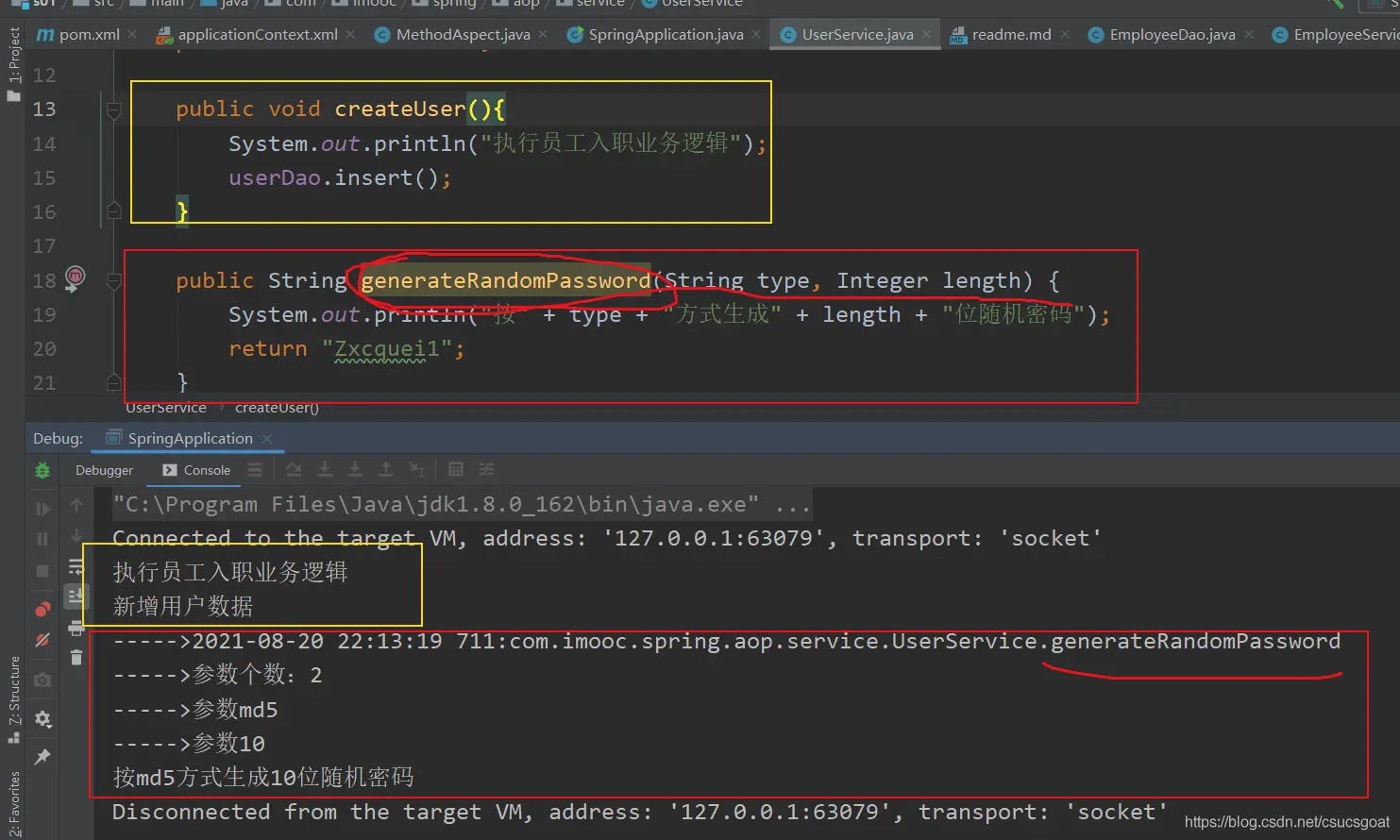Click Trace Current Stream Chain icon
This screenshot has width=1400, height=840.
coord(486,470)
